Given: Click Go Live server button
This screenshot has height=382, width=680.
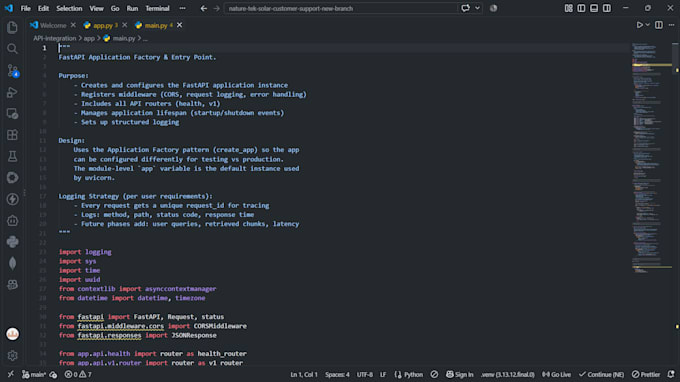Looking at the screenshot, I should [x=556, y=374].
